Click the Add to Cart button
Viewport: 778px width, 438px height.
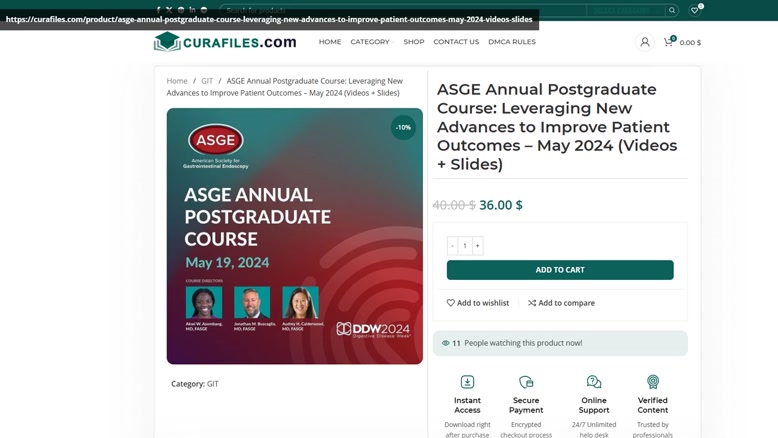[x=560, y=270]
